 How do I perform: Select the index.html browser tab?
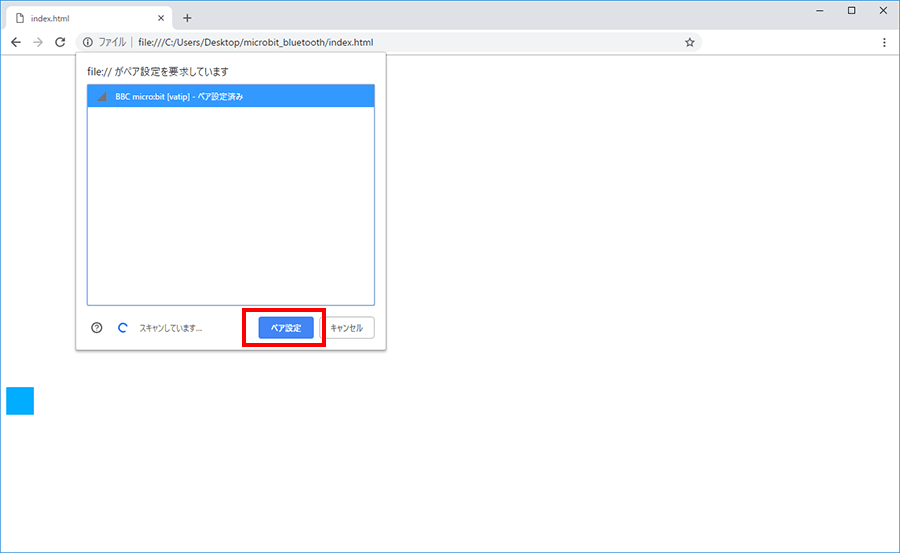[89, 18]
